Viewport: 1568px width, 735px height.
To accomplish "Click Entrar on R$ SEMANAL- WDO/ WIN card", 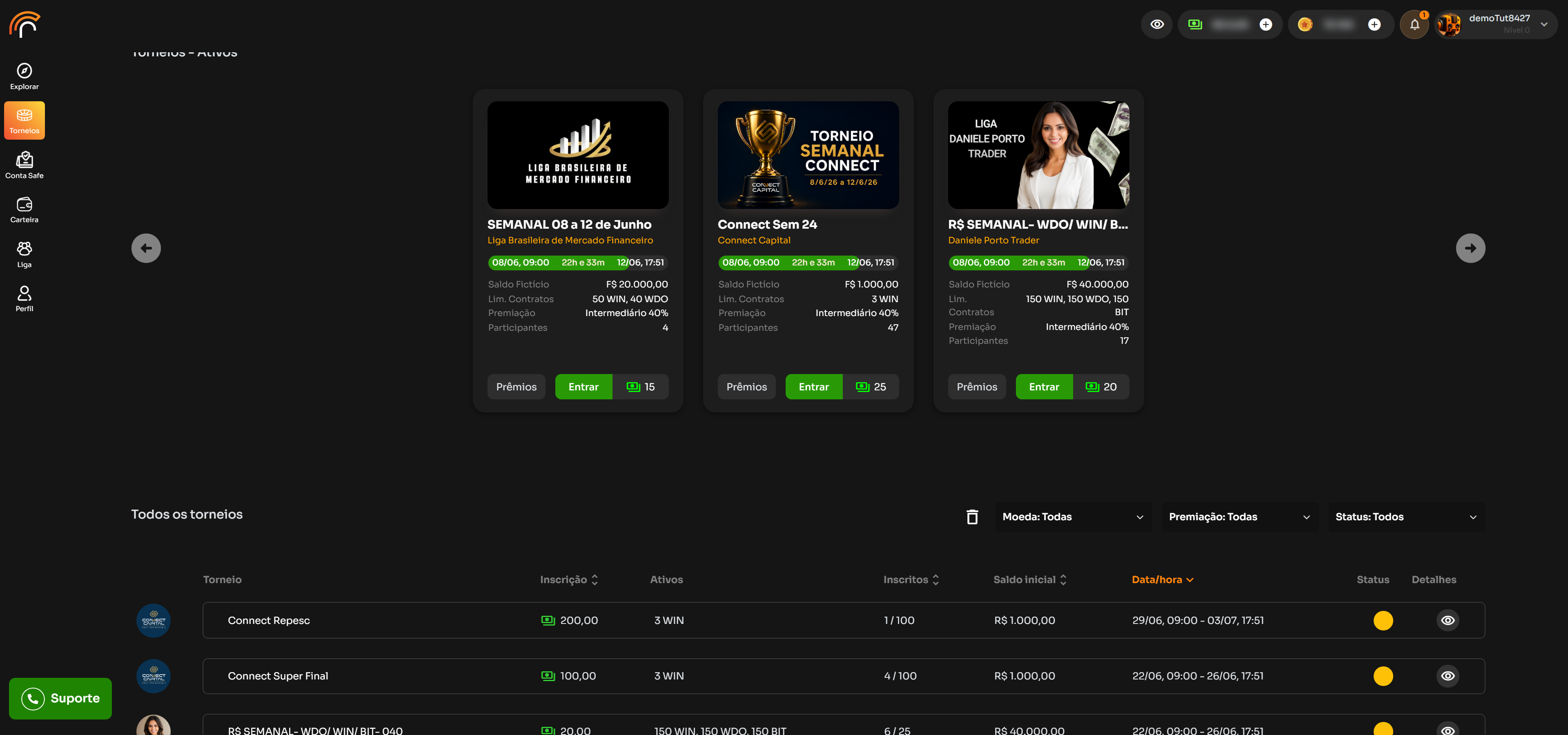I will (1045, 387).
